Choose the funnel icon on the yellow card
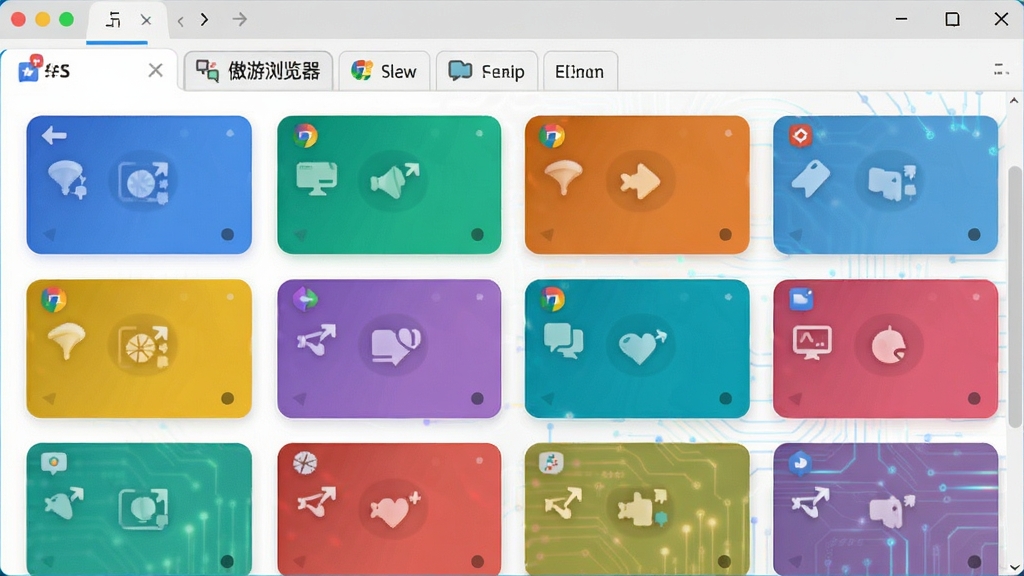Viewport: 1024px width, 576px height. tap(66, 341)
